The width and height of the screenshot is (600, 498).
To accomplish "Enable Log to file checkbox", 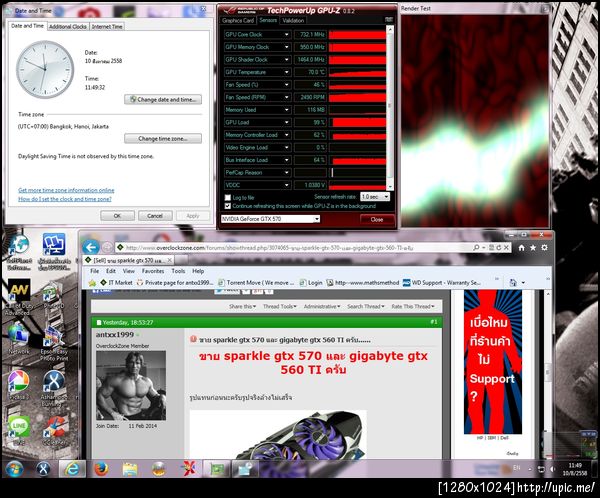I will pos(228,198).
